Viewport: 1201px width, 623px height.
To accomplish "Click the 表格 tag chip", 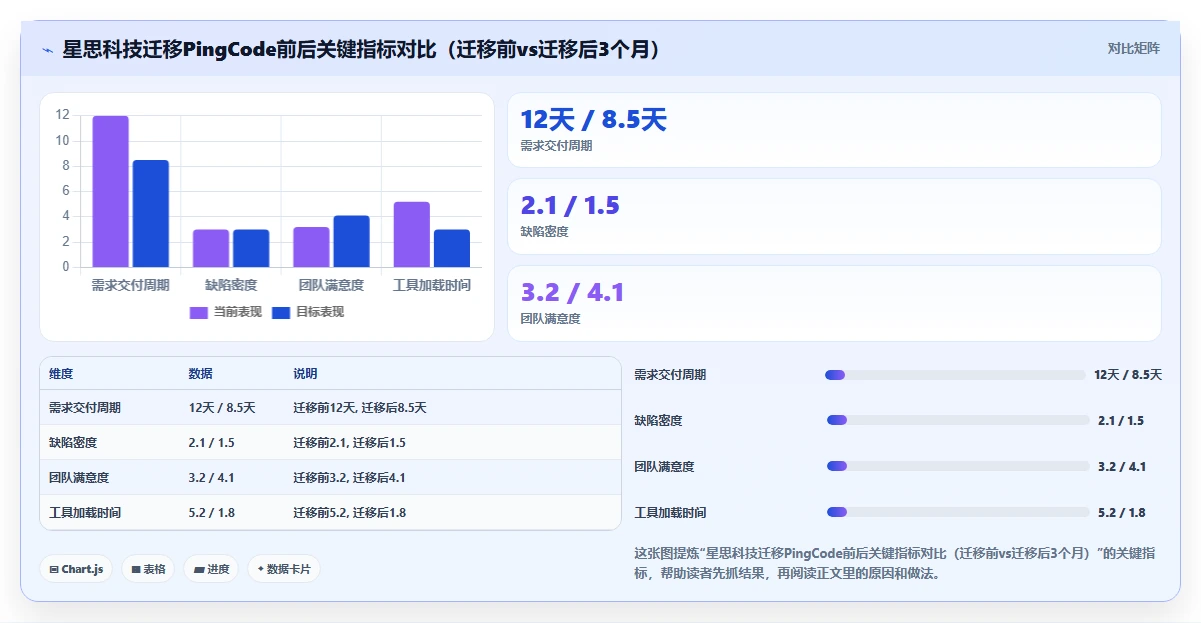I will coord(148,569).
